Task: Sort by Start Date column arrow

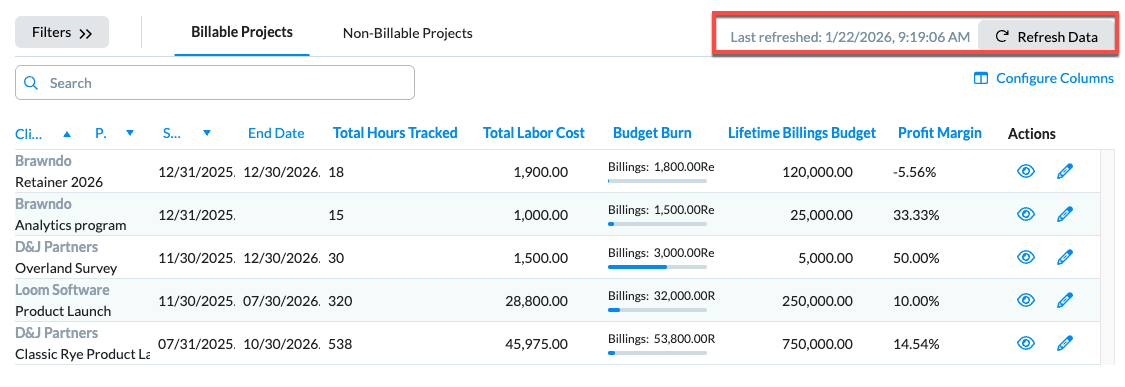Action: click(x=207, y=134)
